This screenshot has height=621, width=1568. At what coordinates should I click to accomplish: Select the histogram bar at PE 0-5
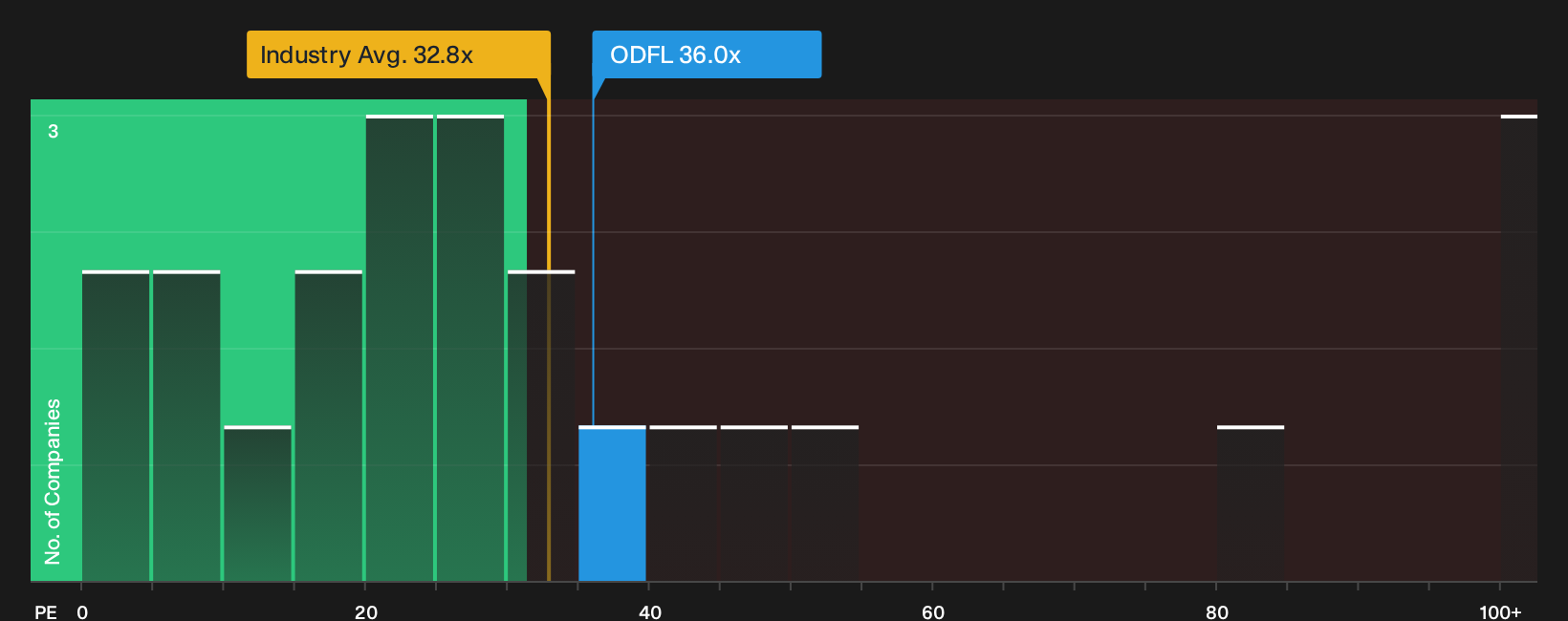pos(116,426)
